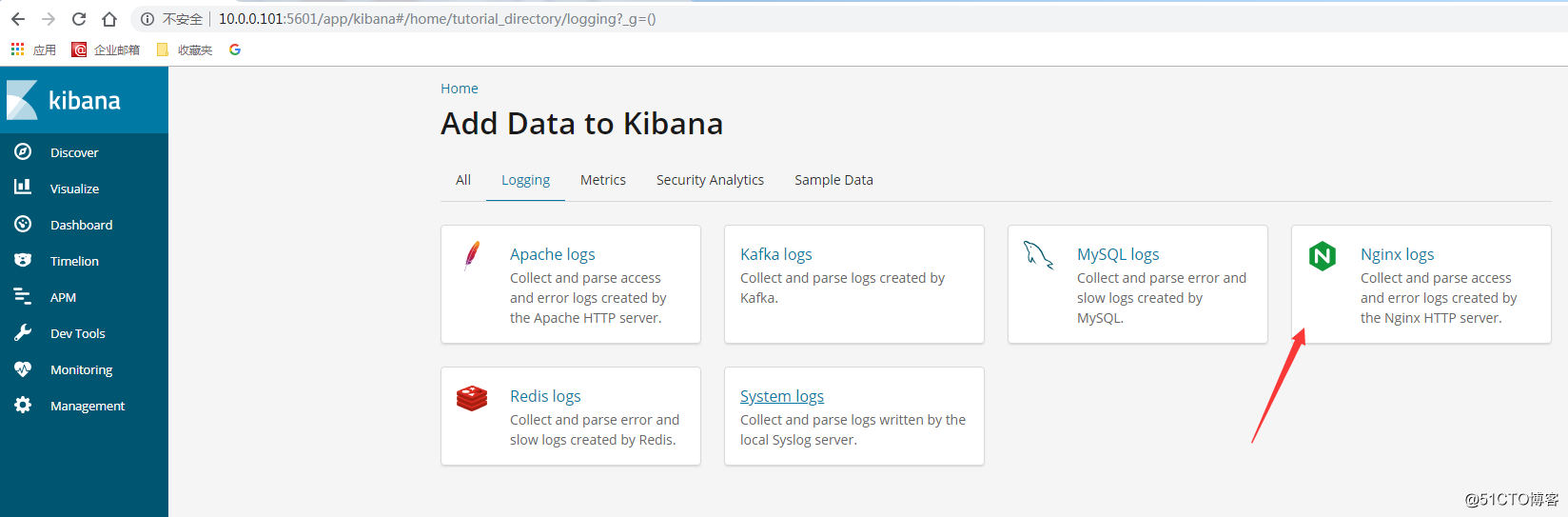1568x517 pixels.
Task: Open Discover compass icon in sidebar
Action: pyautogui.click(x=23, y=151)
